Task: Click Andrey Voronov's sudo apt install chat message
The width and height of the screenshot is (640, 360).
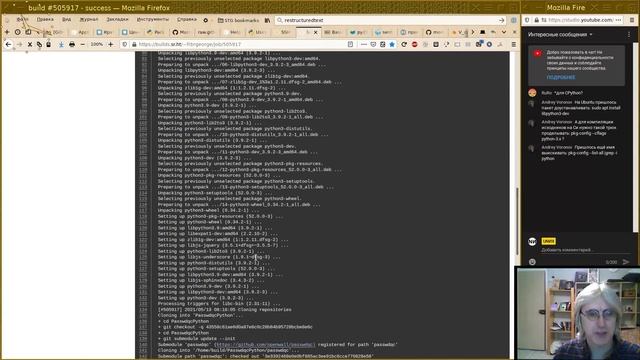Action: [x=581, y=108]
